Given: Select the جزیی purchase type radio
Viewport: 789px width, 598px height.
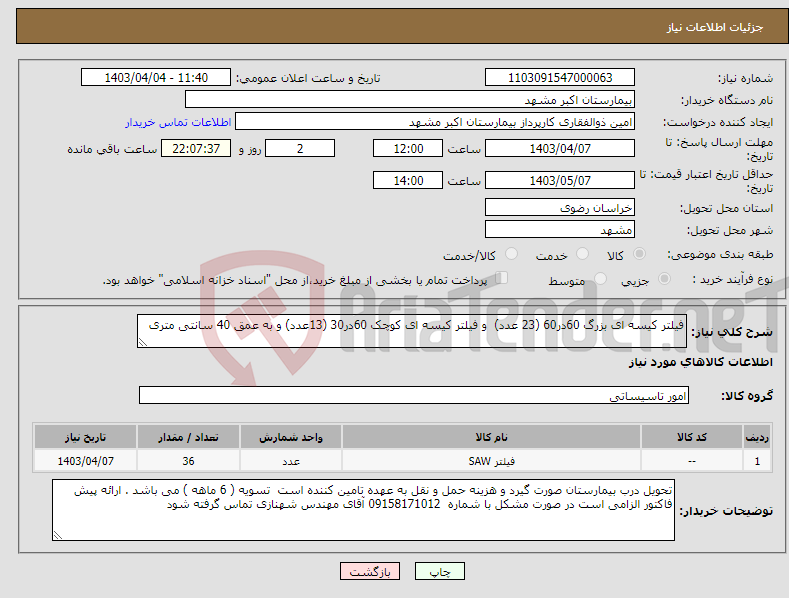Looking at the screenshot, I should 664,279.
